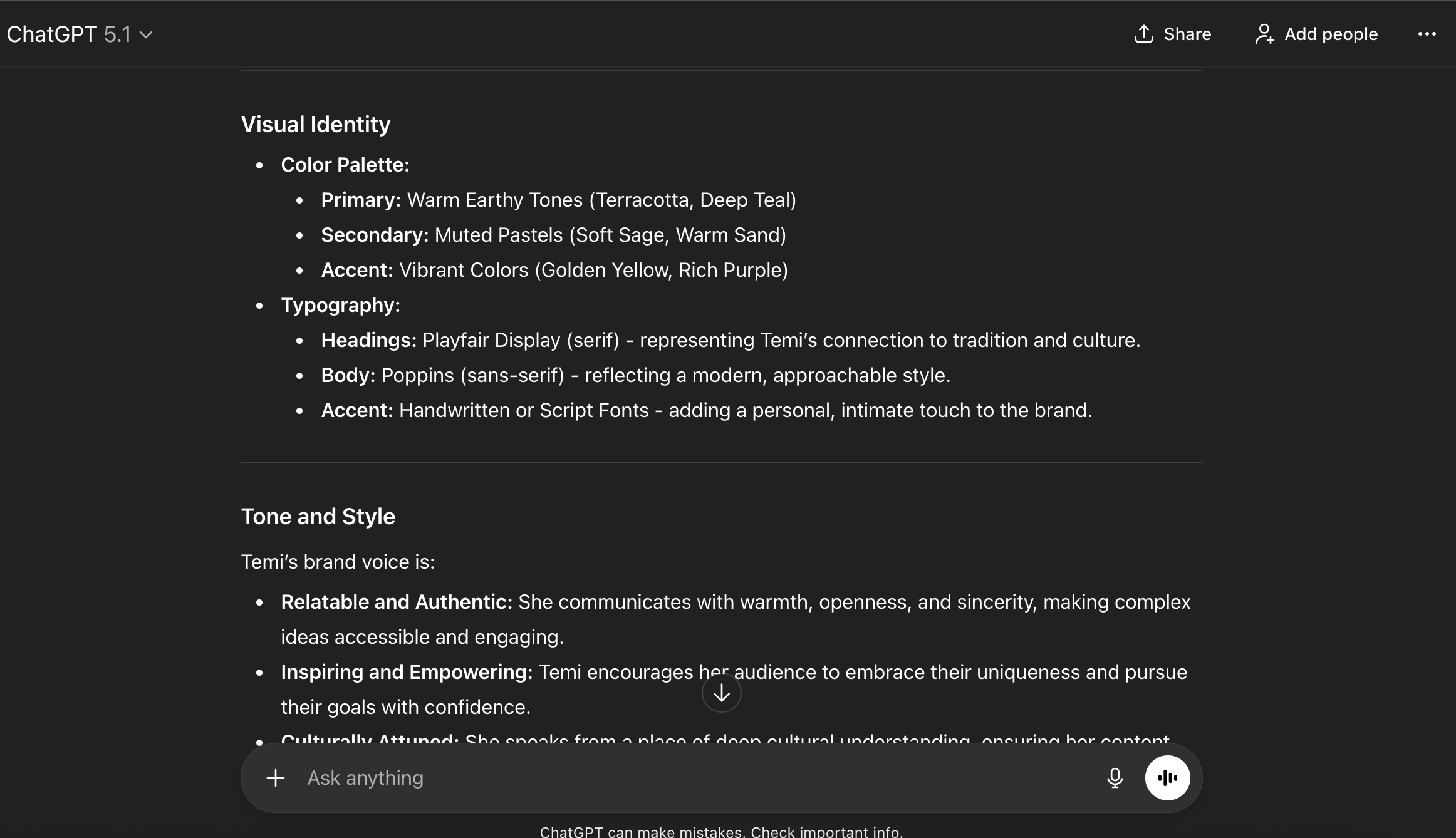This screenshot has width=1456, height=838.
Task: Click the scroll-to-bottom down arrow button
Action: [x=721, y=693]
